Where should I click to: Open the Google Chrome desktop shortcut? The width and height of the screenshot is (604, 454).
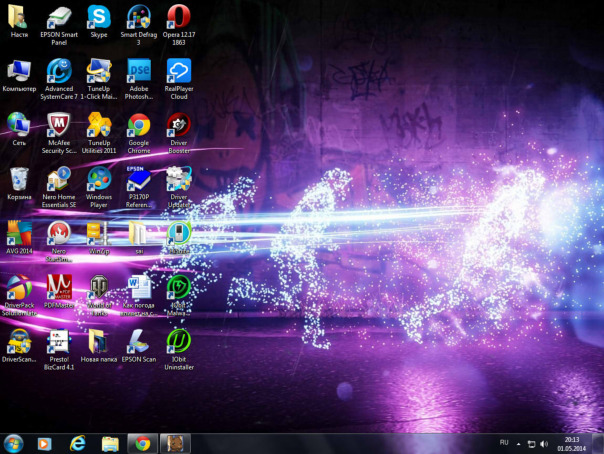pyautogui.click(x=138, y=125)
